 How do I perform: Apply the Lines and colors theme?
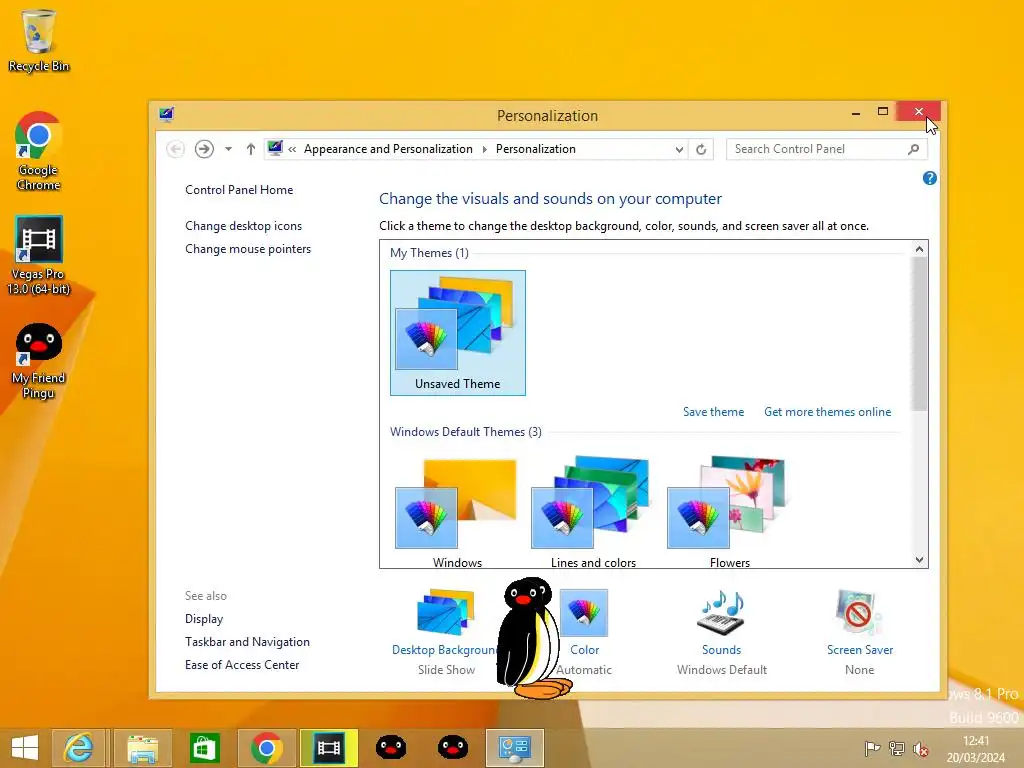[594, 511]
